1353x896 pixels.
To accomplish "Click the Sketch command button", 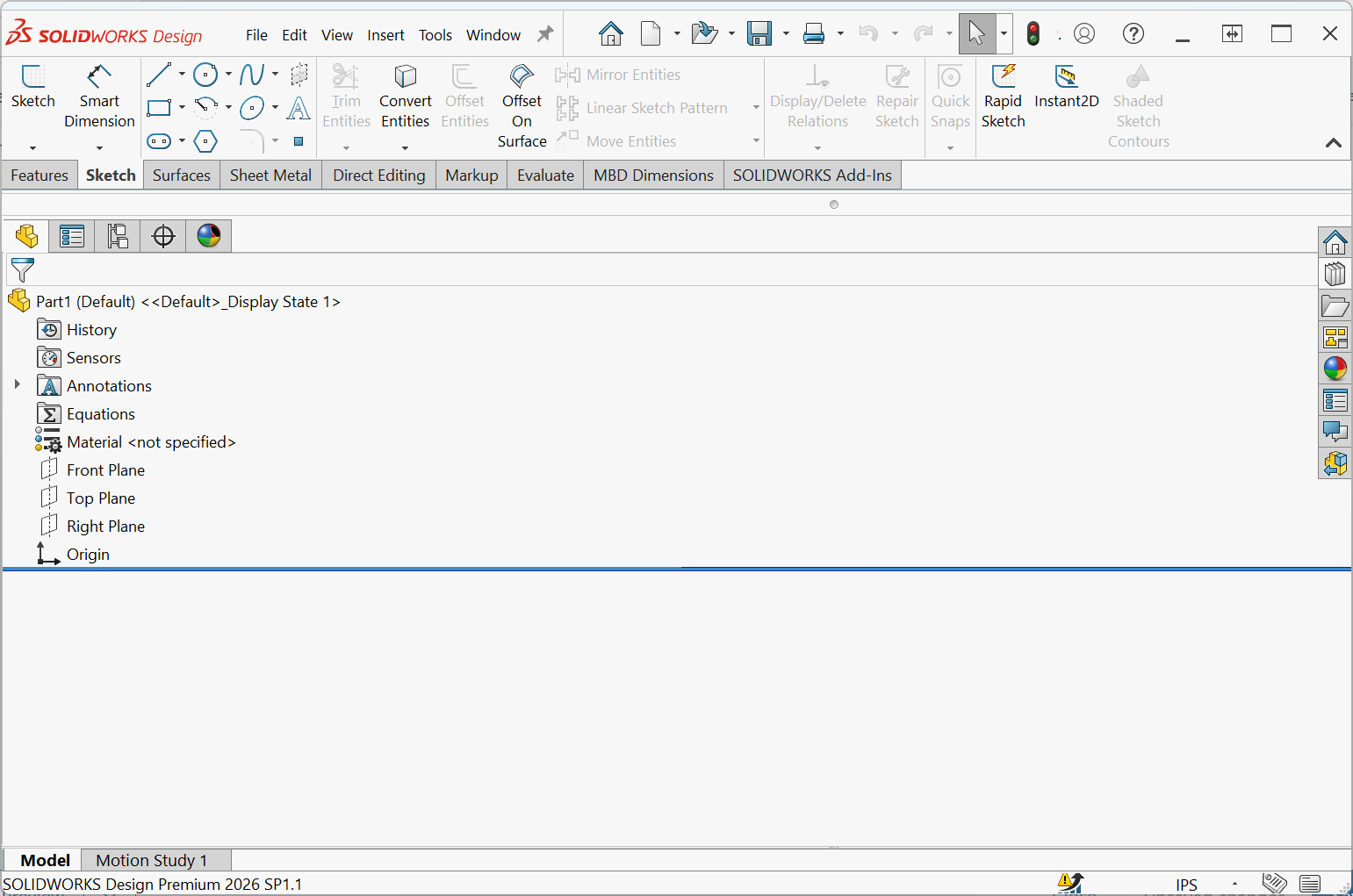I will (x=32, y=88).
